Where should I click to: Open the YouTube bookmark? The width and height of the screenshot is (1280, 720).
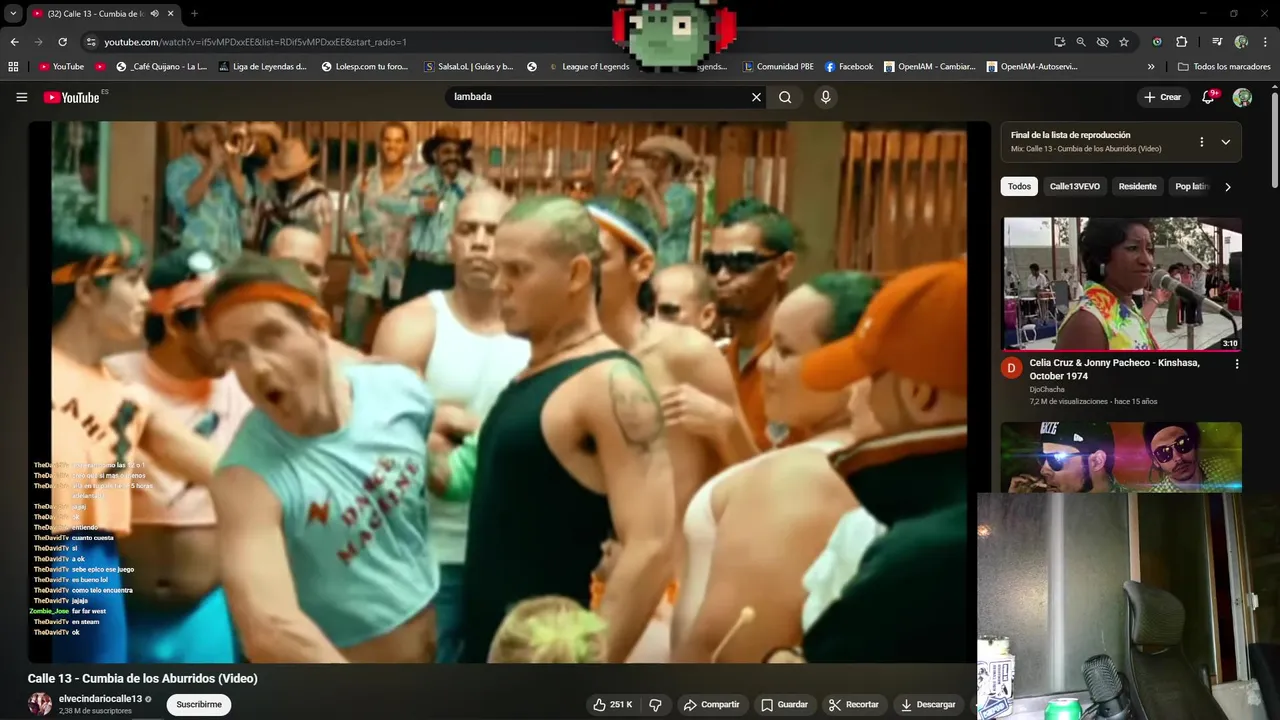point(61,67)
